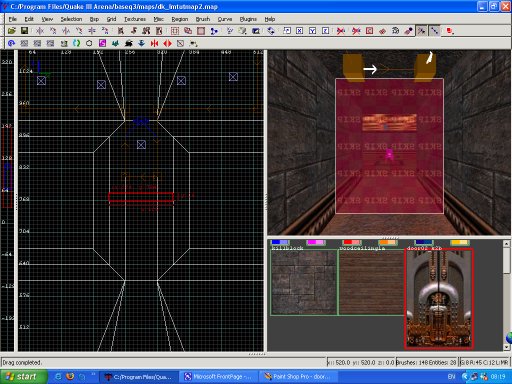
Task: Flip the selection along the Z axis
Action: (92, 31)
